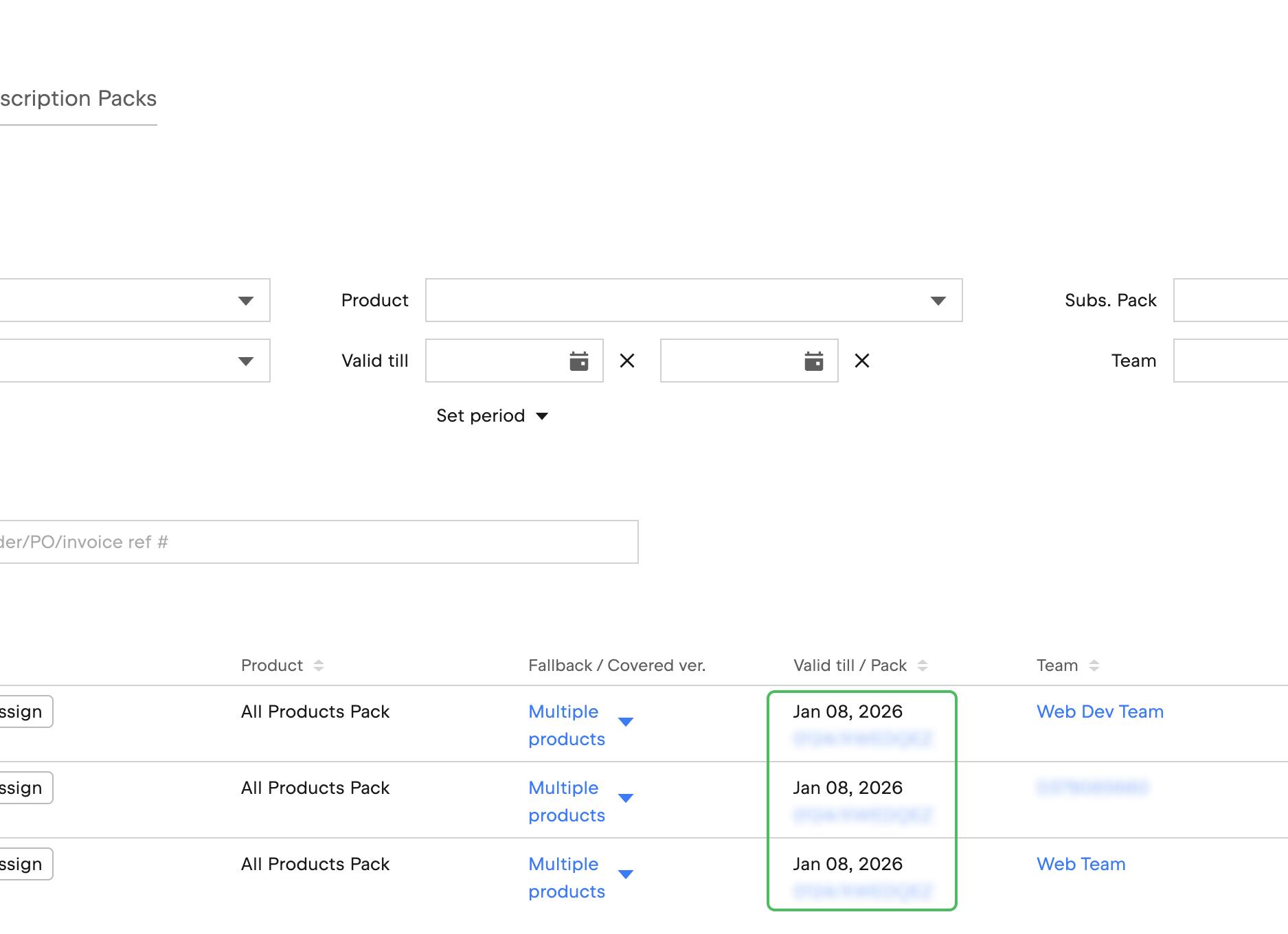Expand Multiple products arrow in second row
Viewport: 1288px width, 934px height.
click(x=625, y=798)
